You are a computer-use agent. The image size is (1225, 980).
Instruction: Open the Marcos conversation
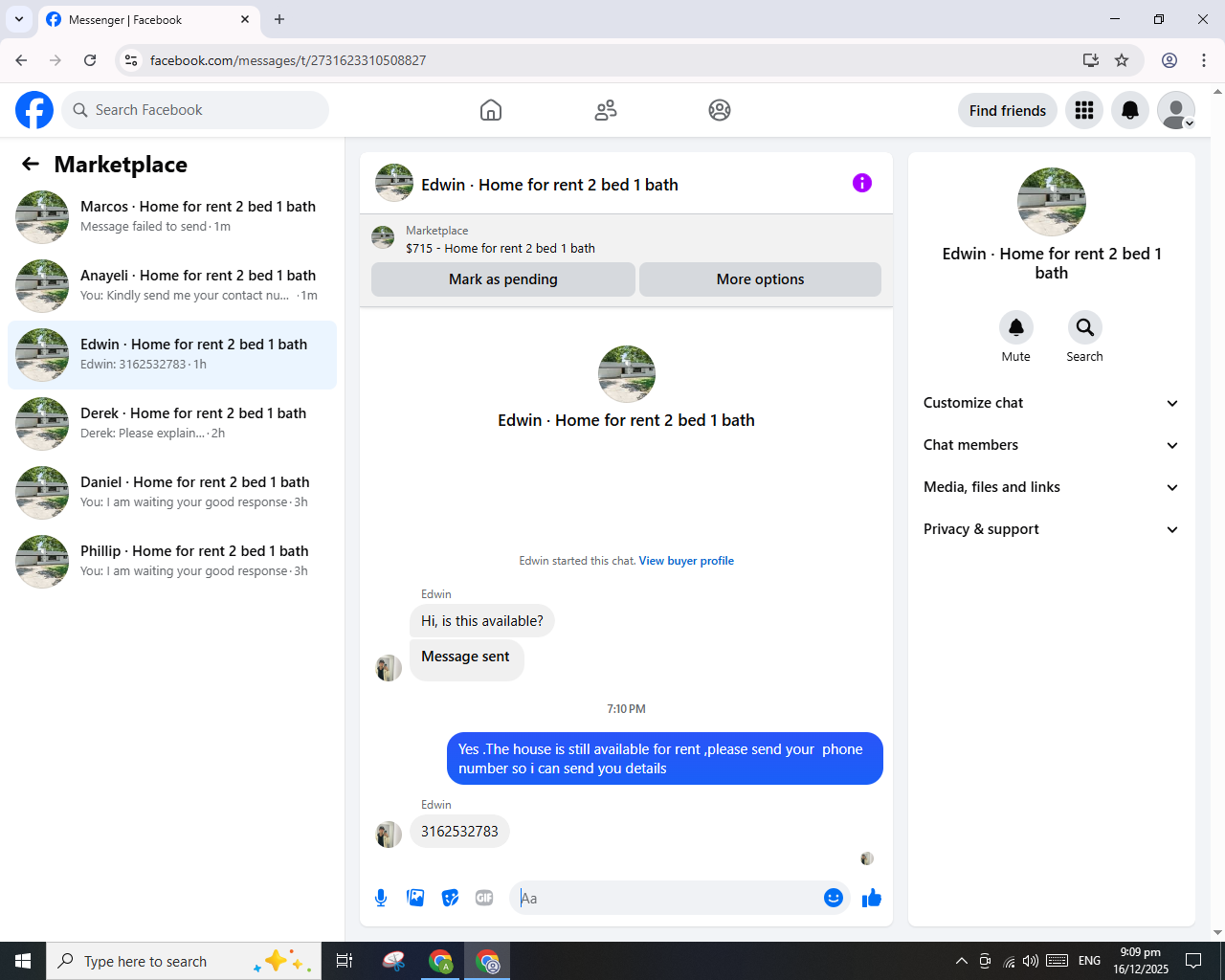tap(172, 217)
